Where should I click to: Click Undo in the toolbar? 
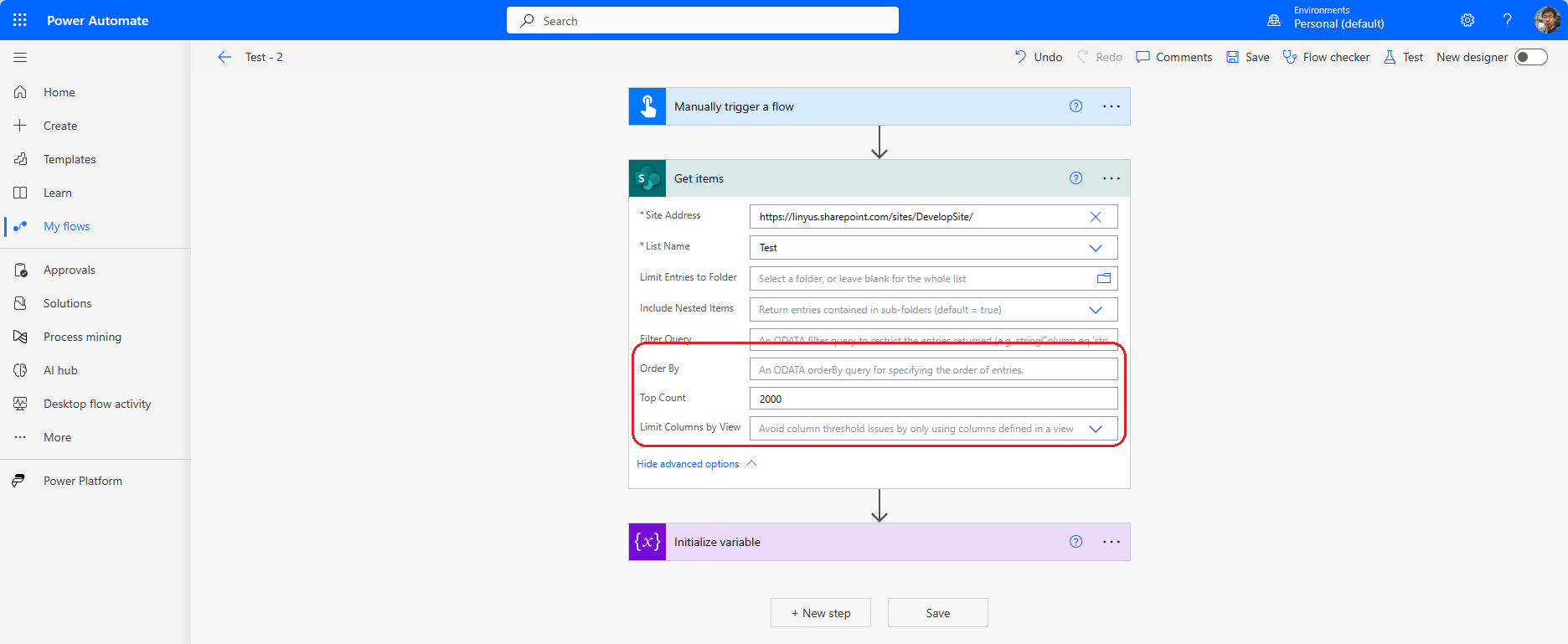(1038, 57)
